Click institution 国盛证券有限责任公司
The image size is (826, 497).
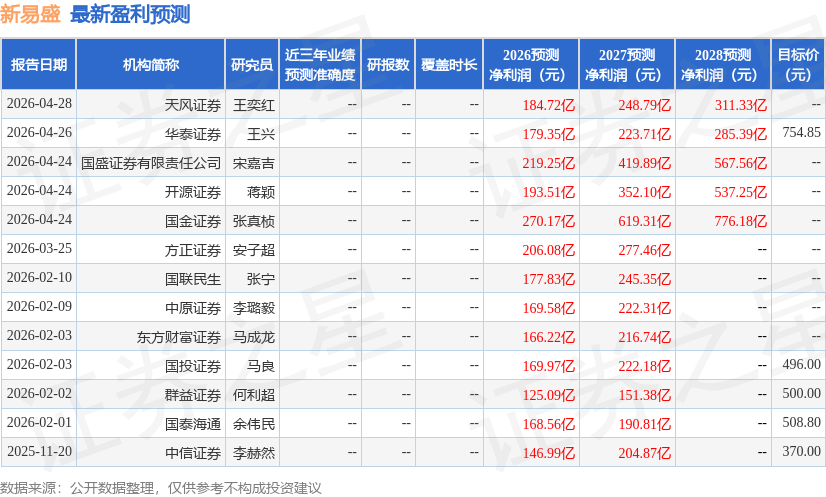pos(151,163)
